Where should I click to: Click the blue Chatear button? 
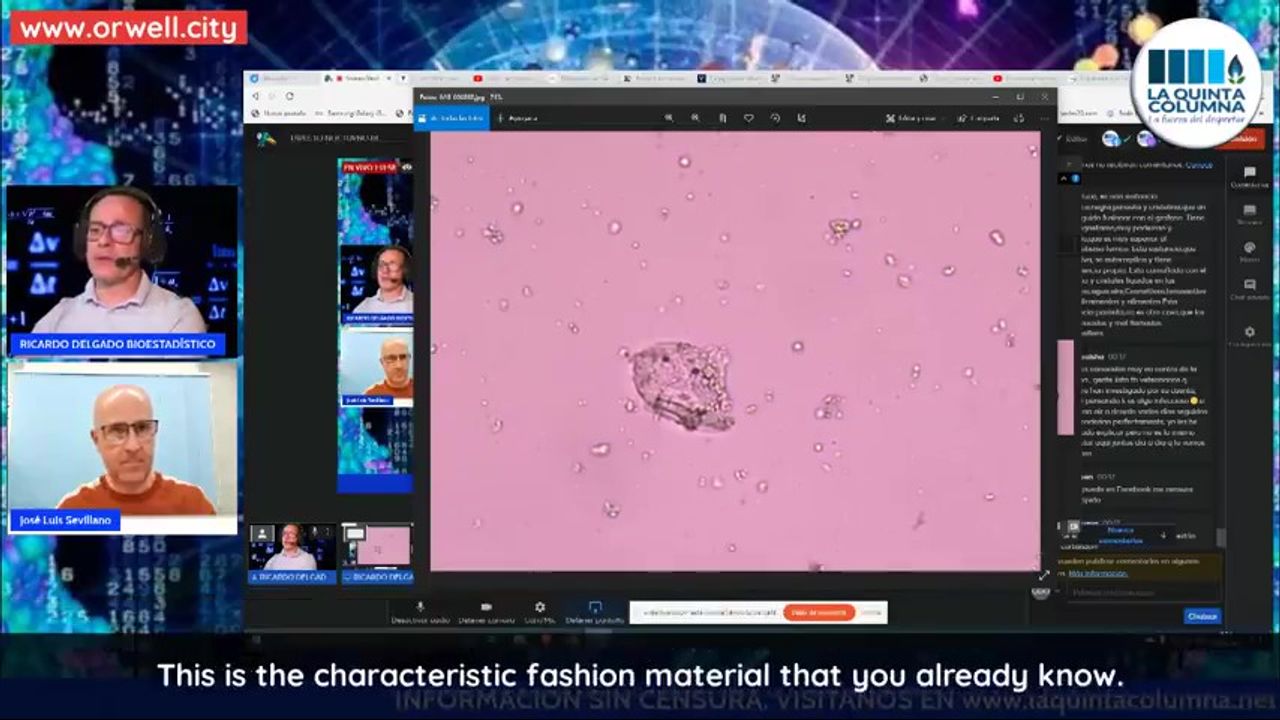pos(1202,616)
